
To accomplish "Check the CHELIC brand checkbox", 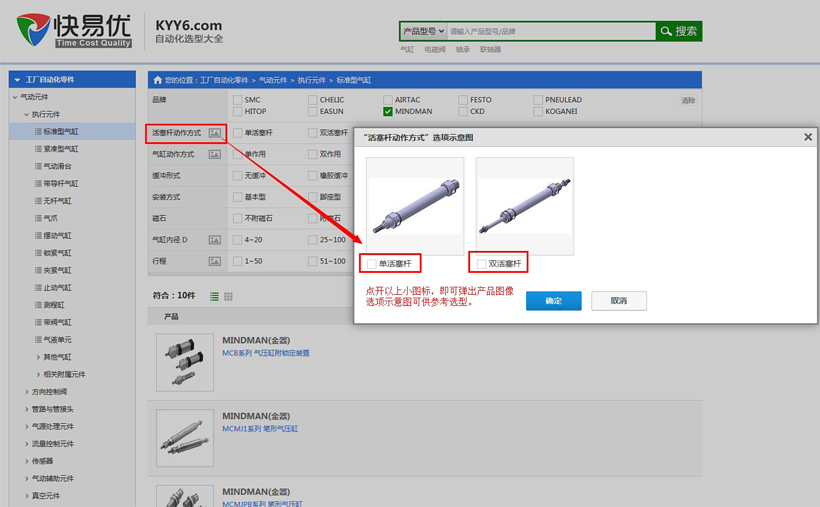I will coord(313,99).
